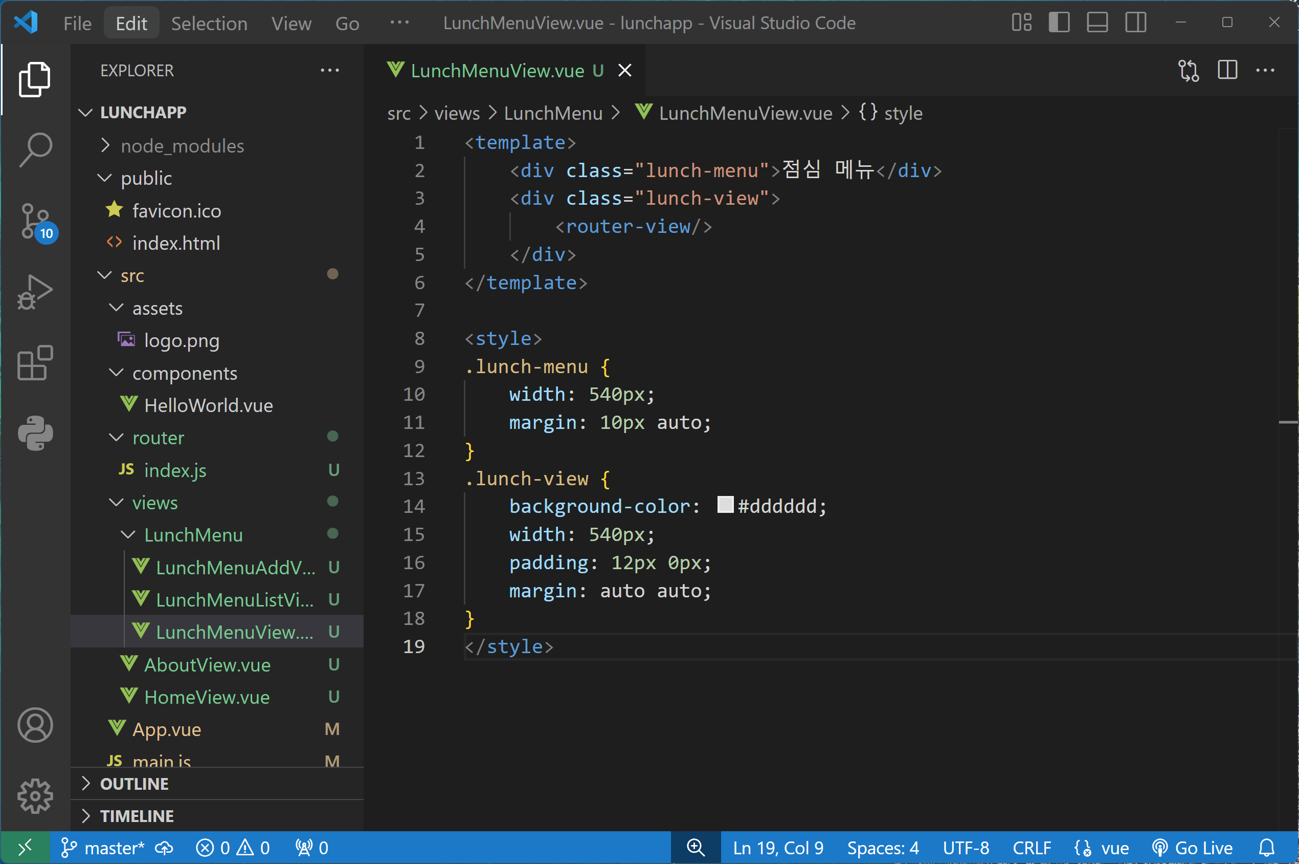Click the #dddddd color swatch
The height and width of the screenshot is (864, 1299).
(x=725, y=505)
